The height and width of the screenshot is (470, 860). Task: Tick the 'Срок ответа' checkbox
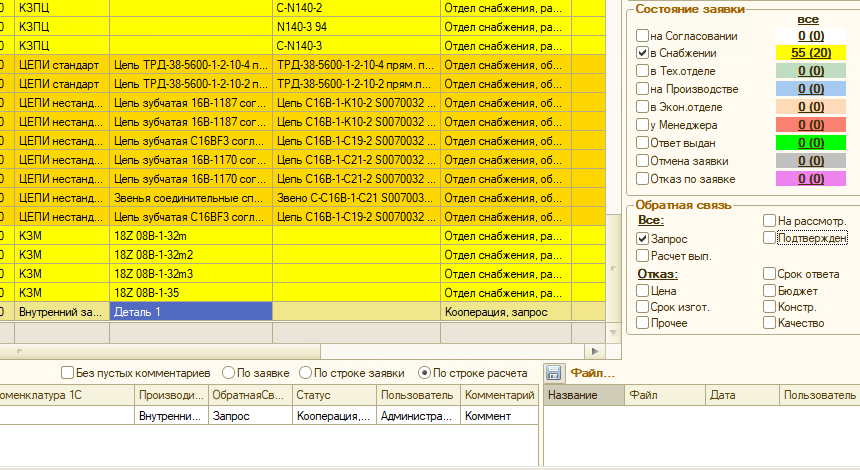(x=769, y=274)
